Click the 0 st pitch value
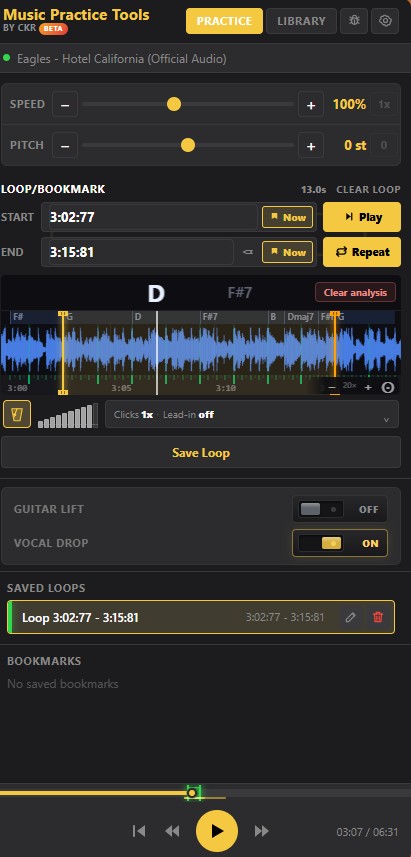Screen dimensions: 411x857 (x=355, y=145)
